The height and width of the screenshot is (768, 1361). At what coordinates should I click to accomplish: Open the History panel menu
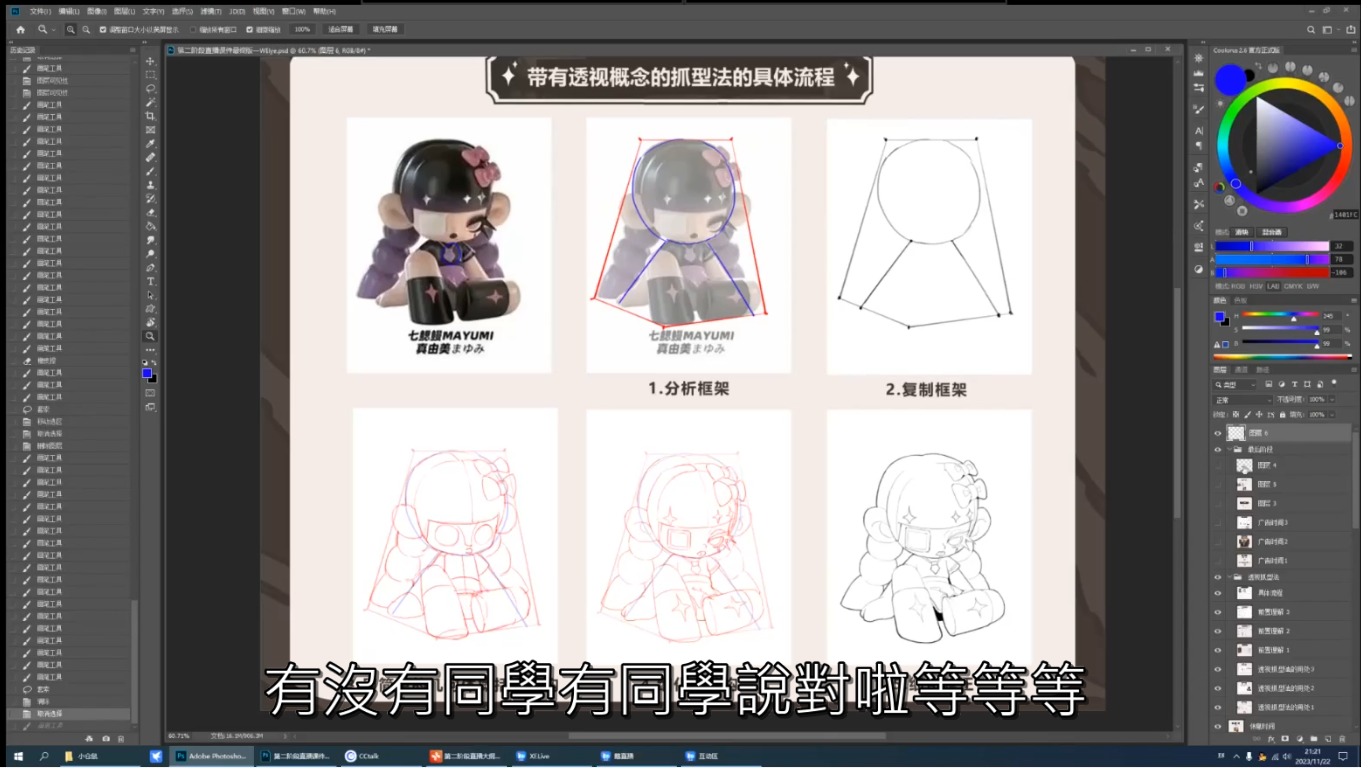coord(131,50)
